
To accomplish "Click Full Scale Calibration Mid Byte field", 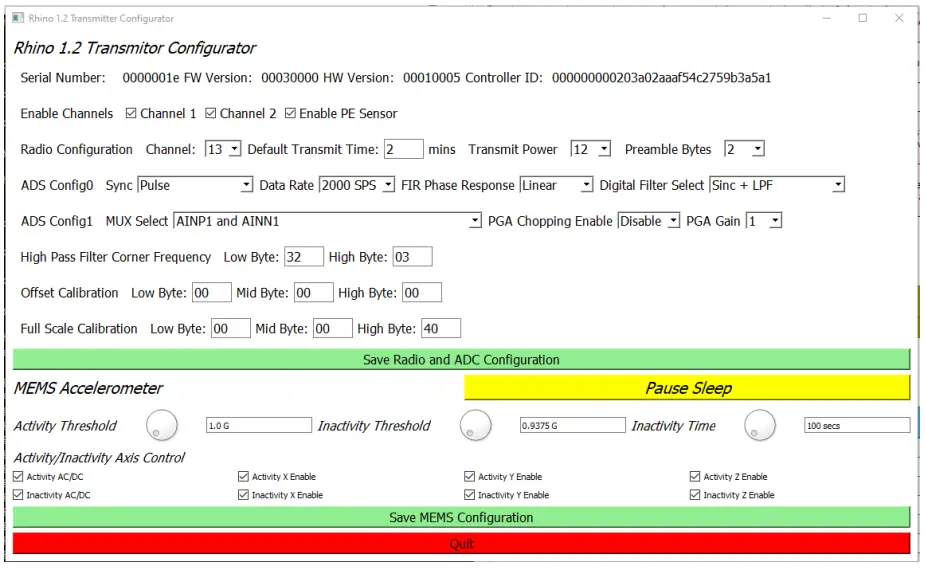I will click(x=333, y=329).
